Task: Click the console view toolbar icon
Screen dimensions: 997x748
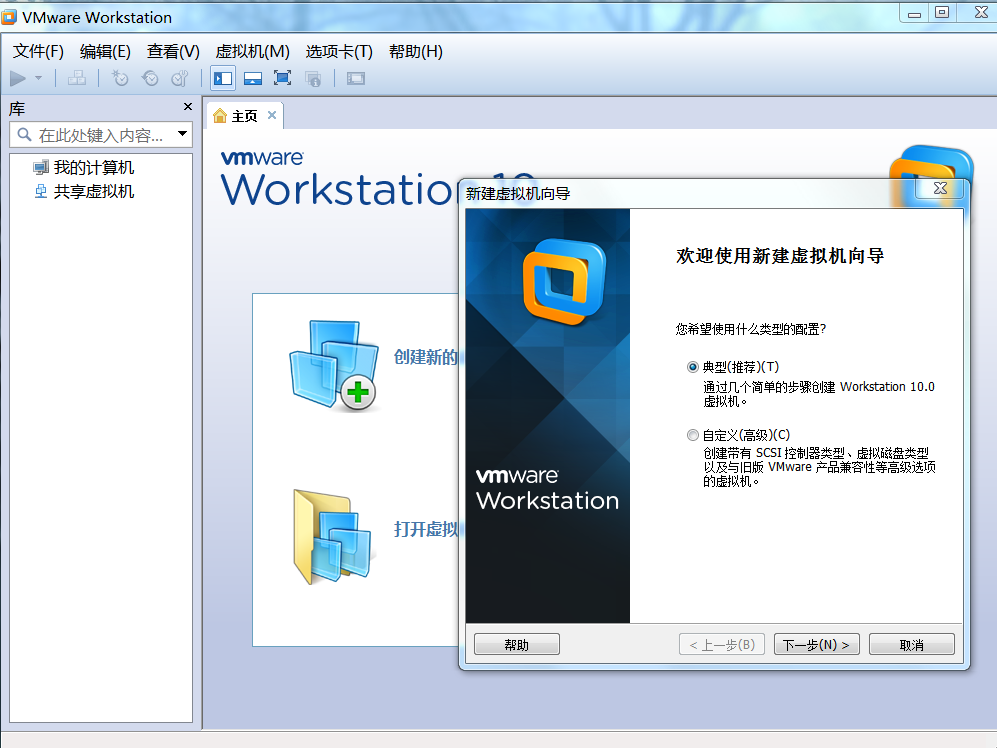Action: coord(355,78)
